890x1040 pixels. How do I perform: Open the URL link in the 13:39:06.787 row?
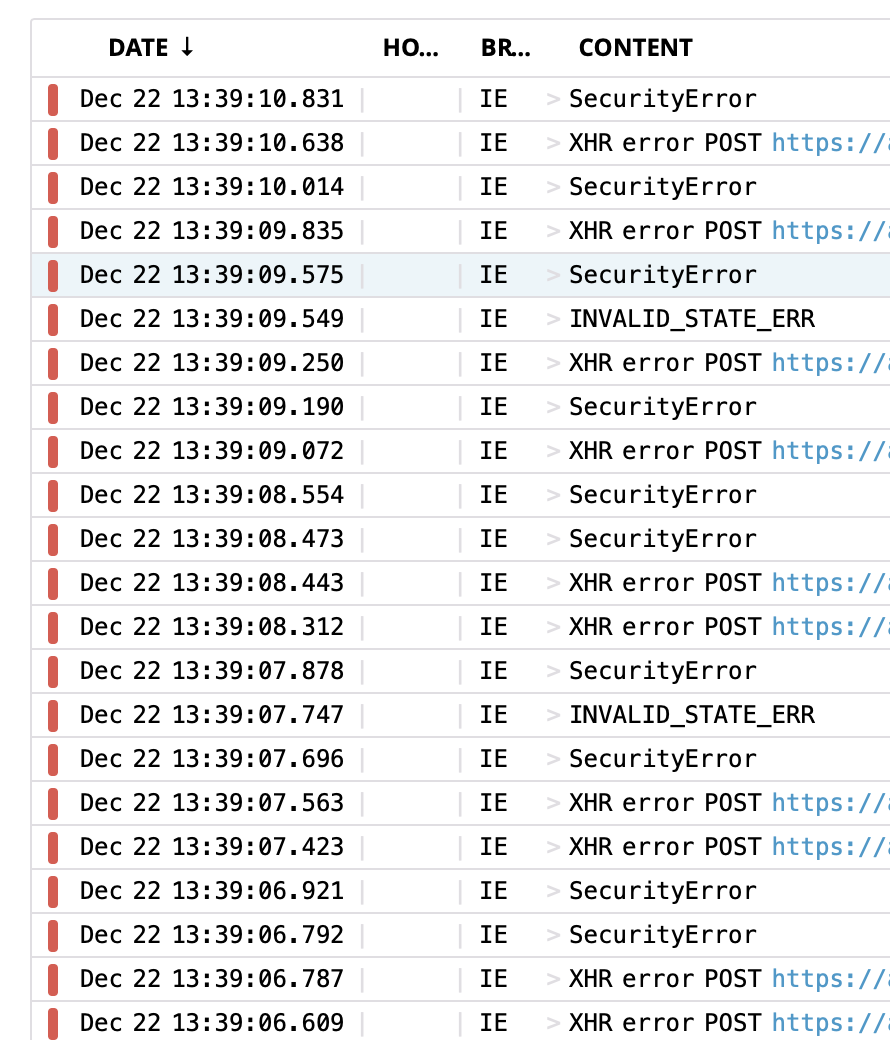pos(830,978)
